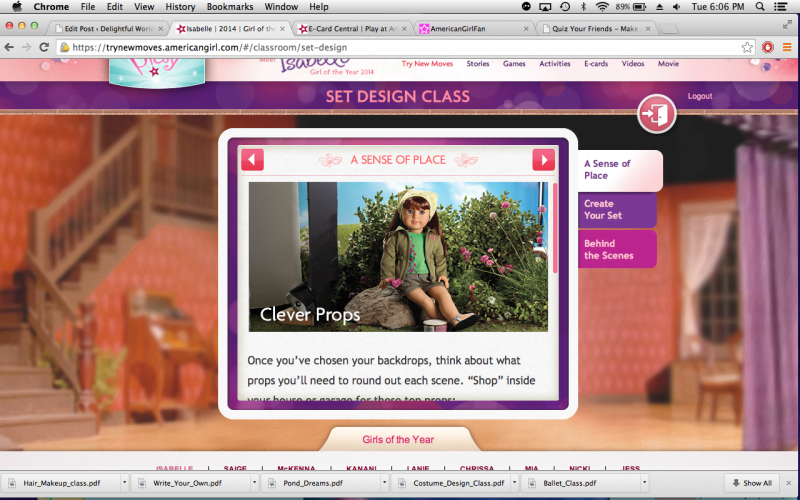
Task: Click the AirPlay display icon in menu bar
Action: point(545,7)
